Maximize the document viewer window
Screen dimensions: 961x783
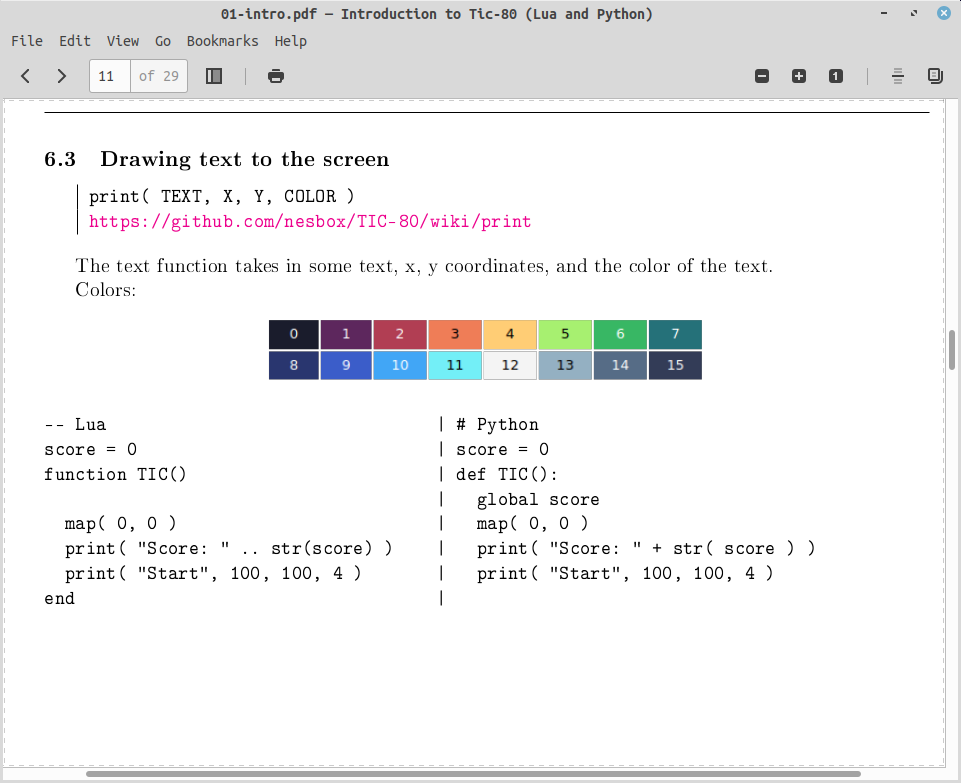click(914, 13)
